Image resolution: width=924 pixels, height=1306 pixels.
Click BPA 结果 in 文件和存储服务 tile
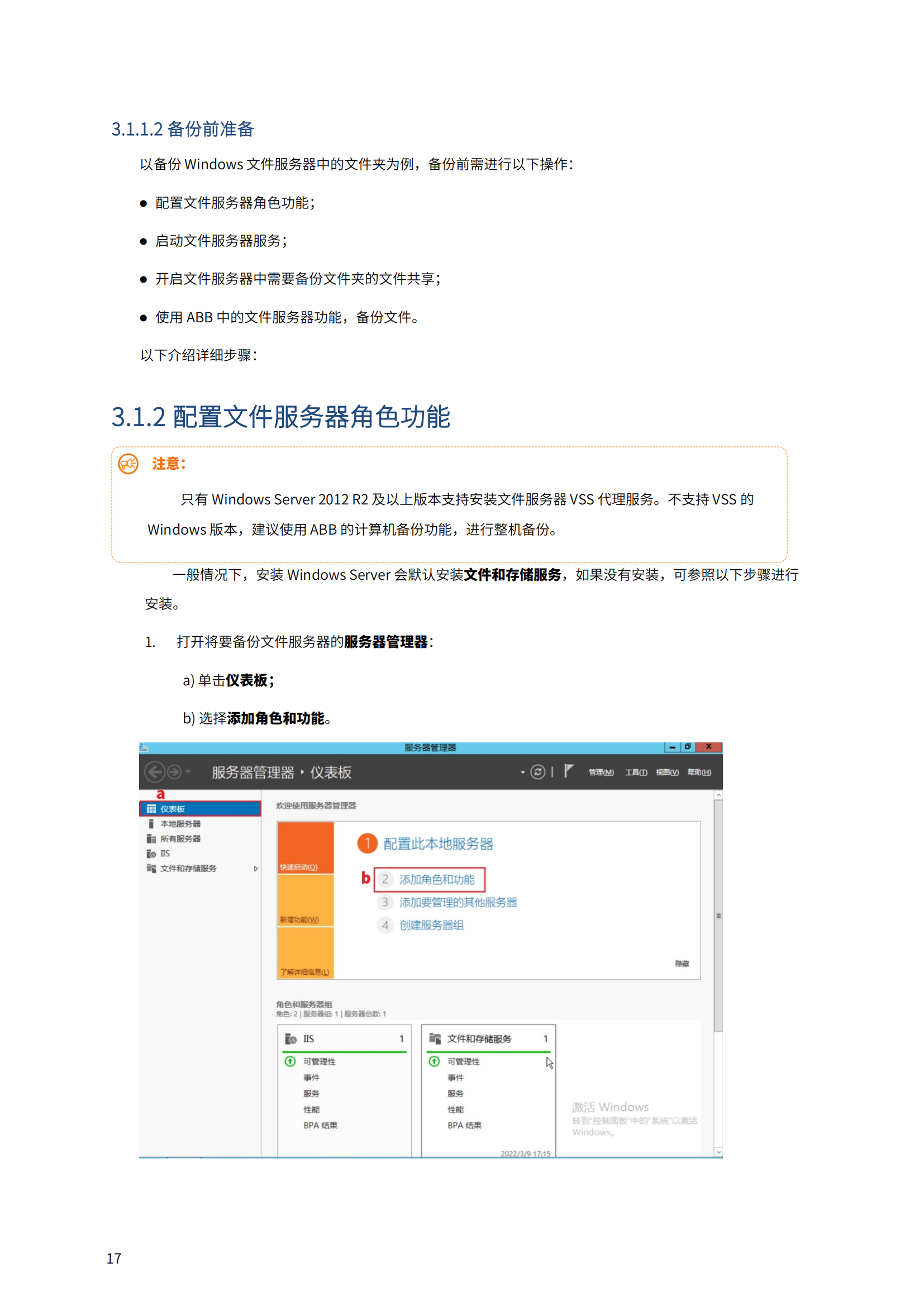point(464,1125)
